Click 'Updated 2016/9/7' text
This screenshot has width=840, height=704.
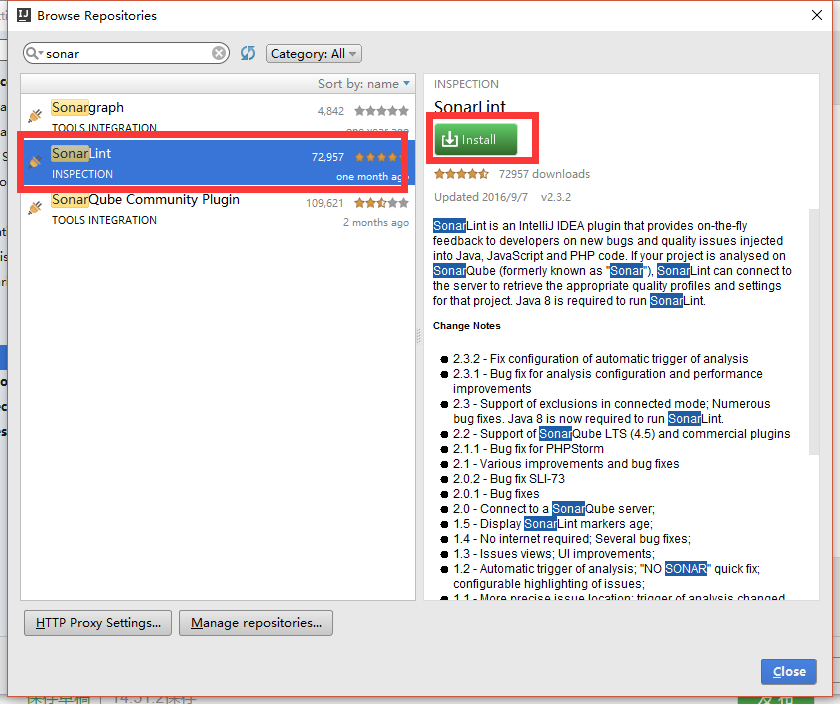click(481, 197)
